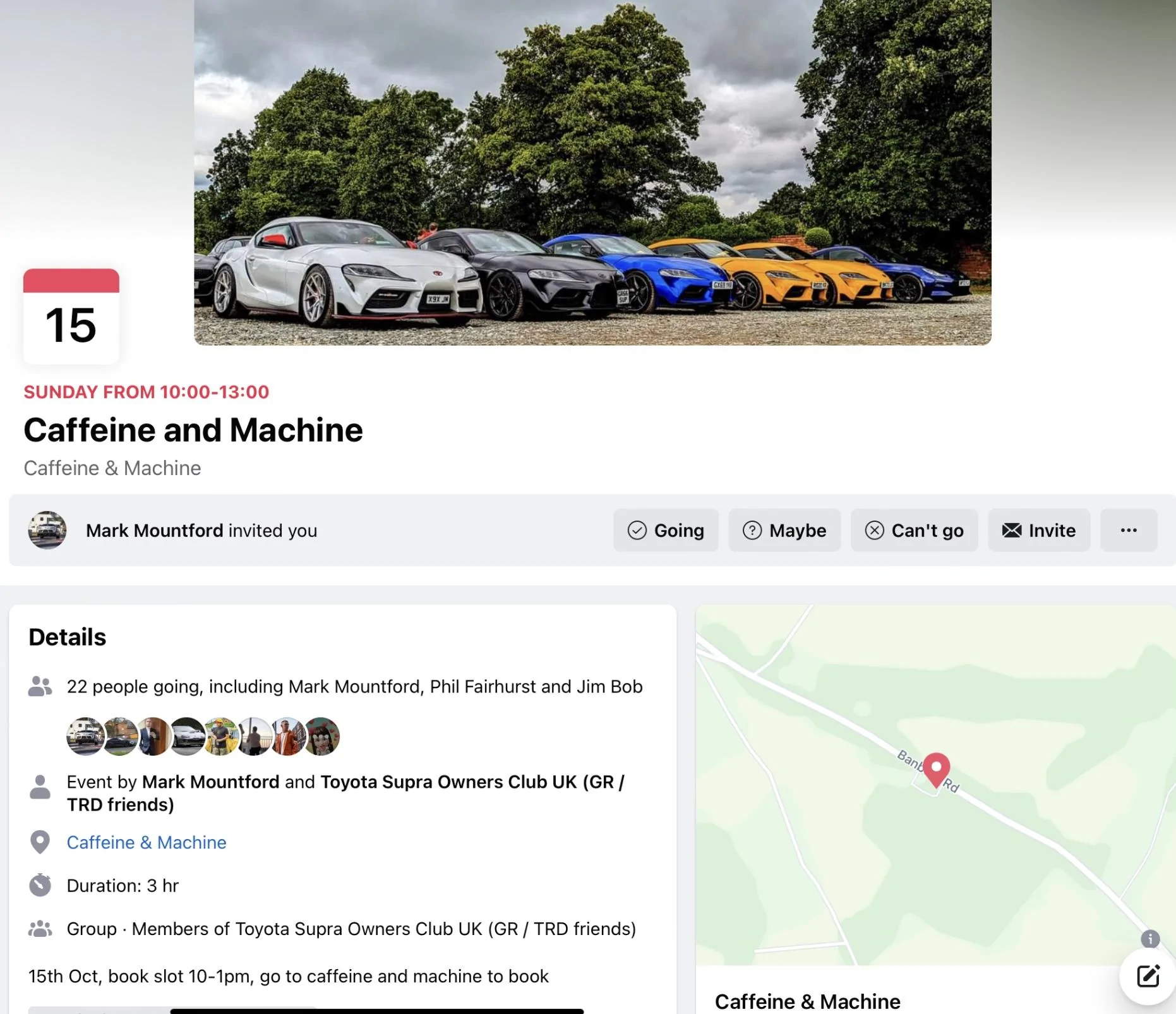Open the last attendee avatar in row

(321, 736)
